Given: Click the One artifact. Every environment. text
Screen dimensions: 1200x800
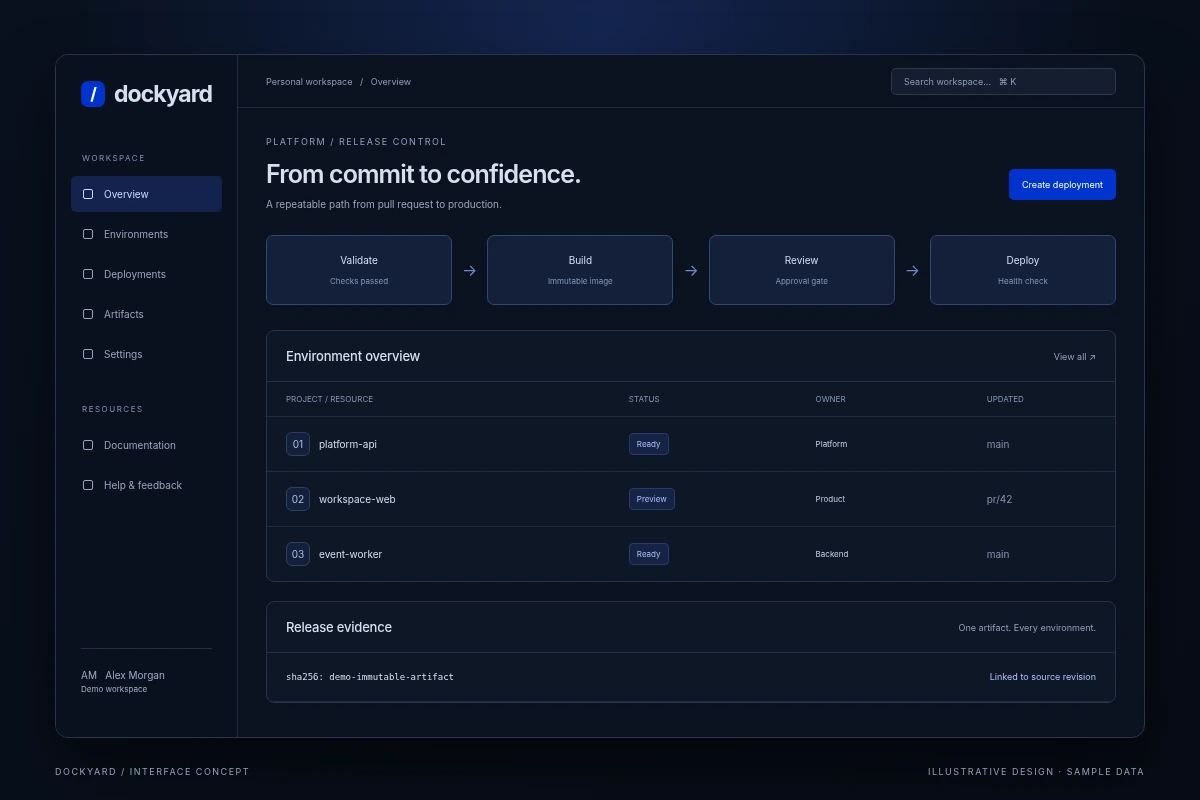Looking at the screenshot, I should point(1027,628).
